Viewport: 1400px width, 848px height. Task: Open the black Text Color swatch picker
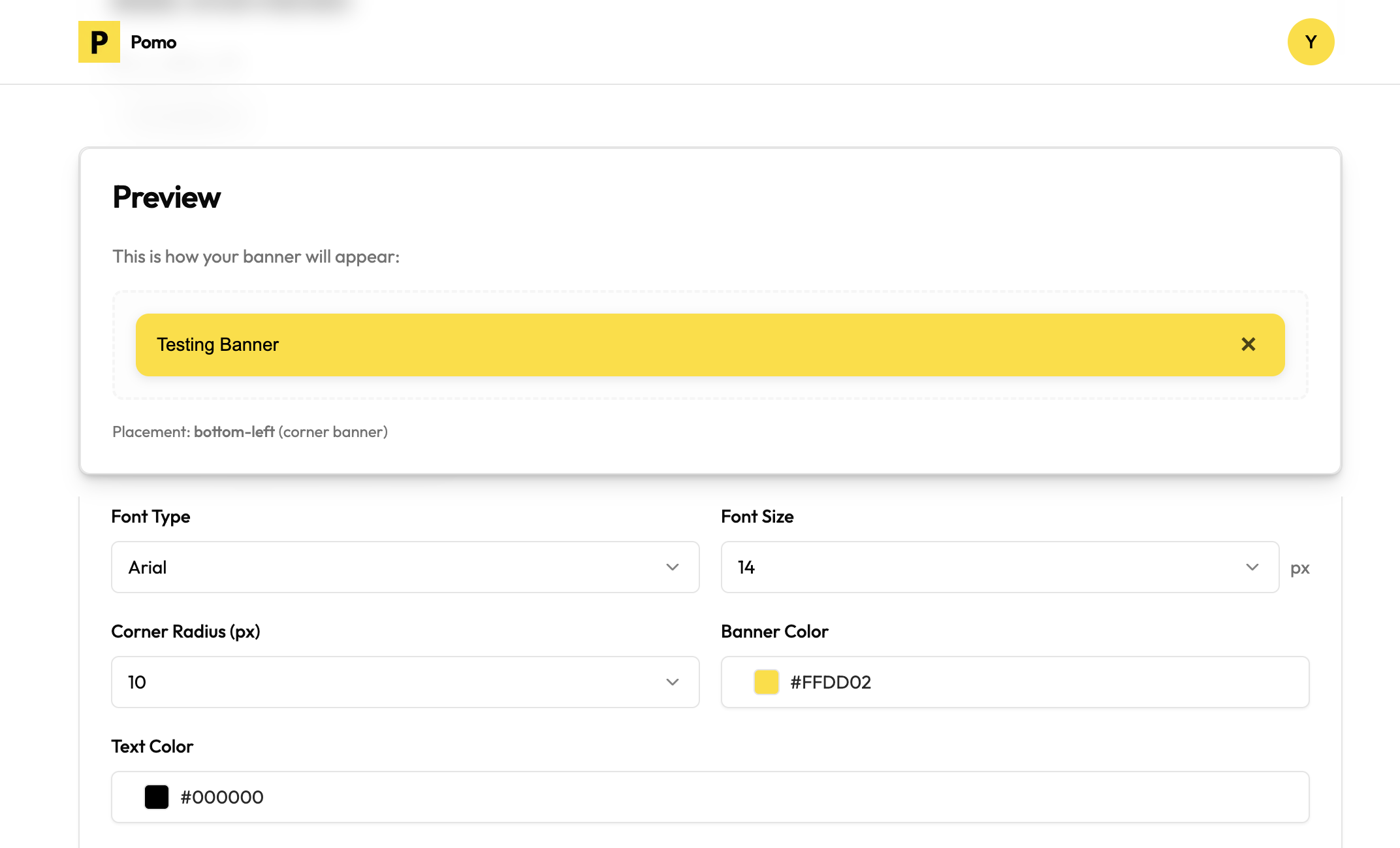(157, 797)
